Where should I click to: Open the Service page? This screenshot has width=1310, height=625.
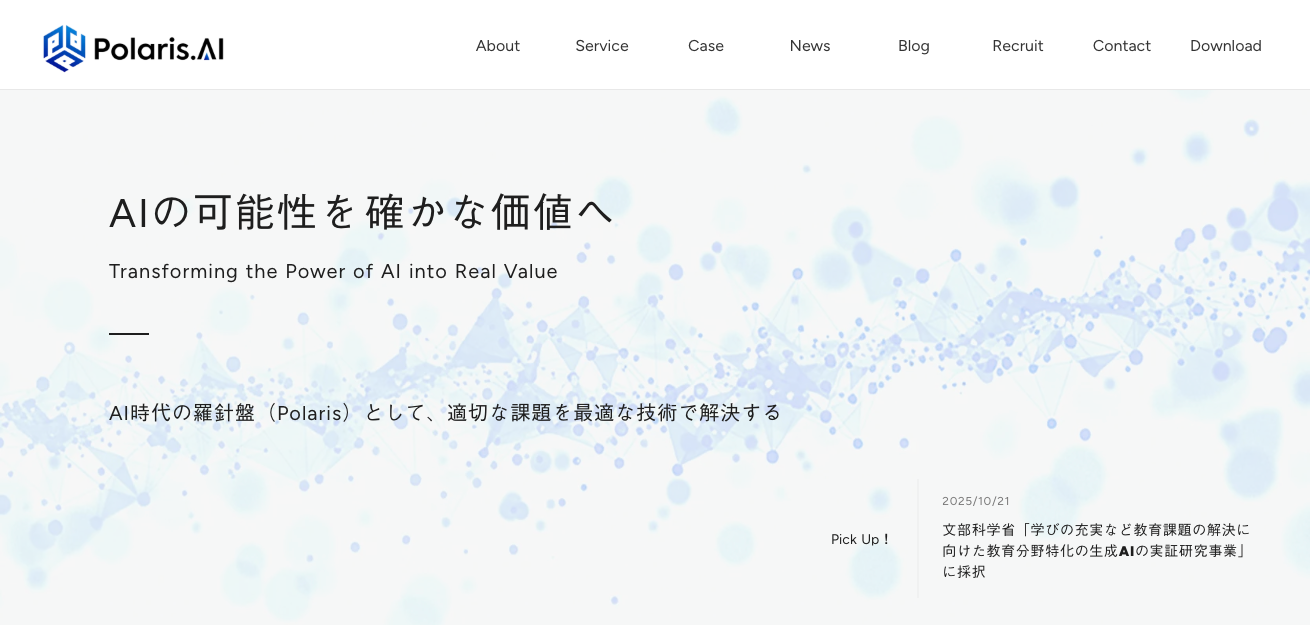coord(601,45)
